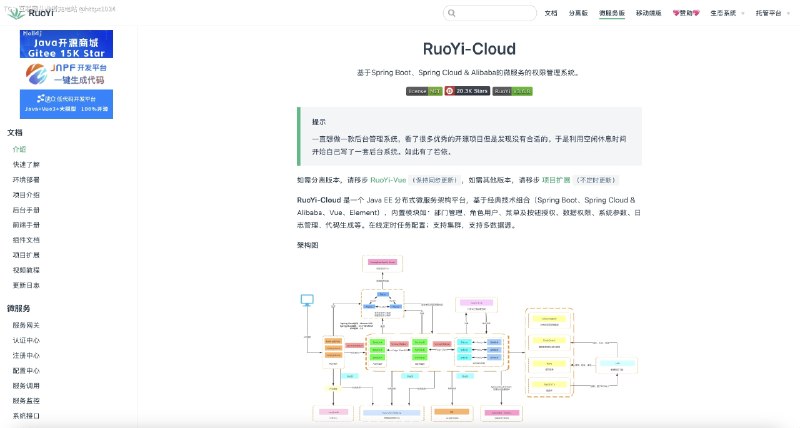Expand the 生态系统 dropdown menu
800x428 pixels.
727,13
